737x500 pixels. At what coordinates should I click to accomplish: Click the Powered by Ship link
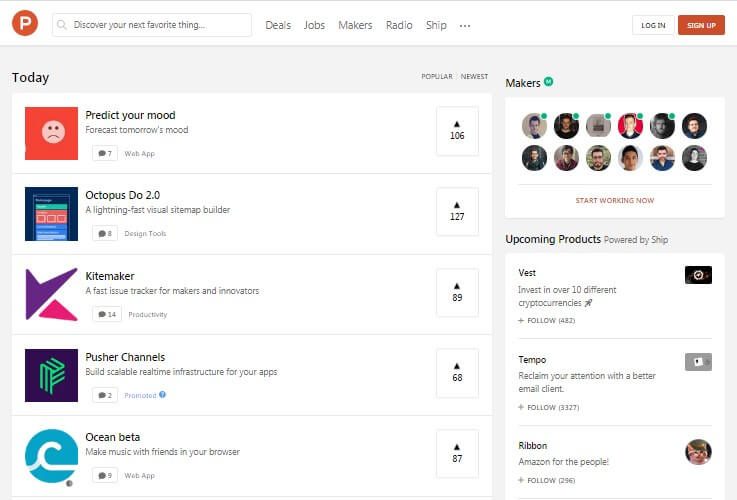tap(636, 240)
